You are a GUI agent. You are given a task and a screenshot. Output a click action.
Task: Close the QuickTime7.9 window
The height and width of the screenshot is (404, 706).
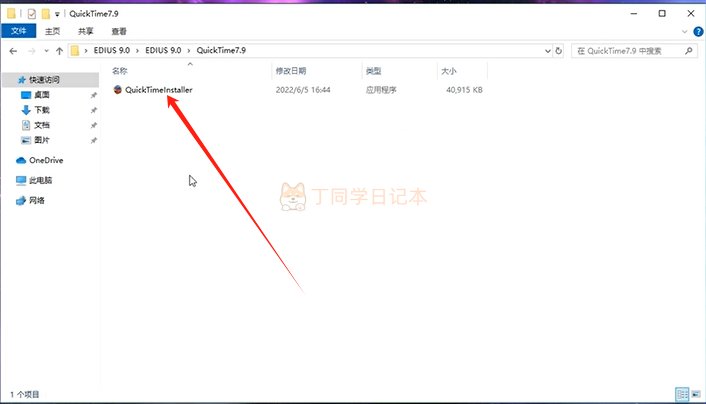(691, 14)
